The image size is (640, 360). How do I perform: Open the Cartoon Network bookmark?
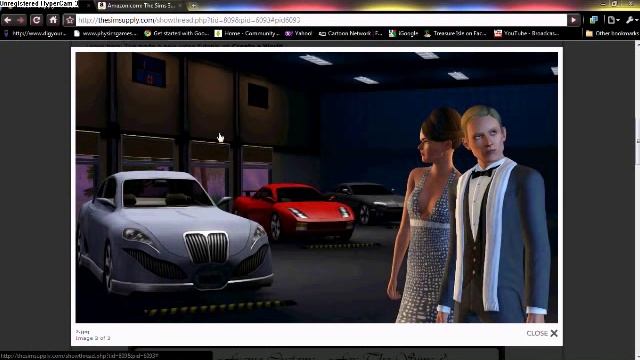click(x=350, y=33)
